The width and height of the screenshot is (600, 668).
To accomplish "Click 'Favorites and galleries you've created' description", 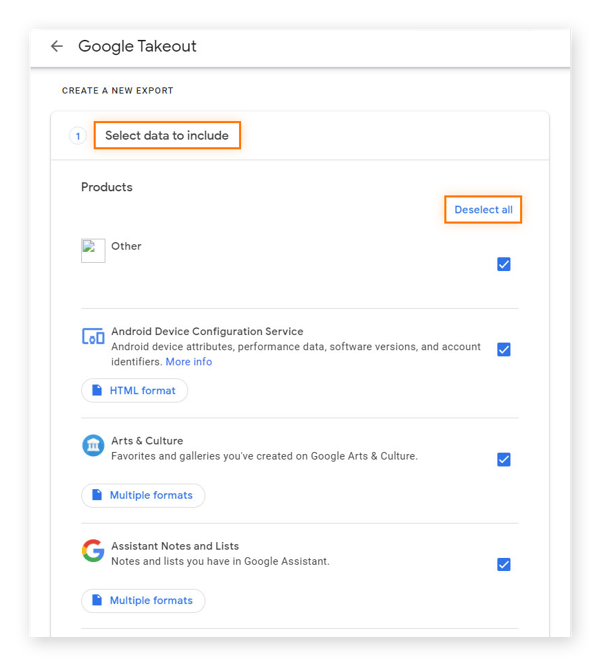I will click(264, 456).
